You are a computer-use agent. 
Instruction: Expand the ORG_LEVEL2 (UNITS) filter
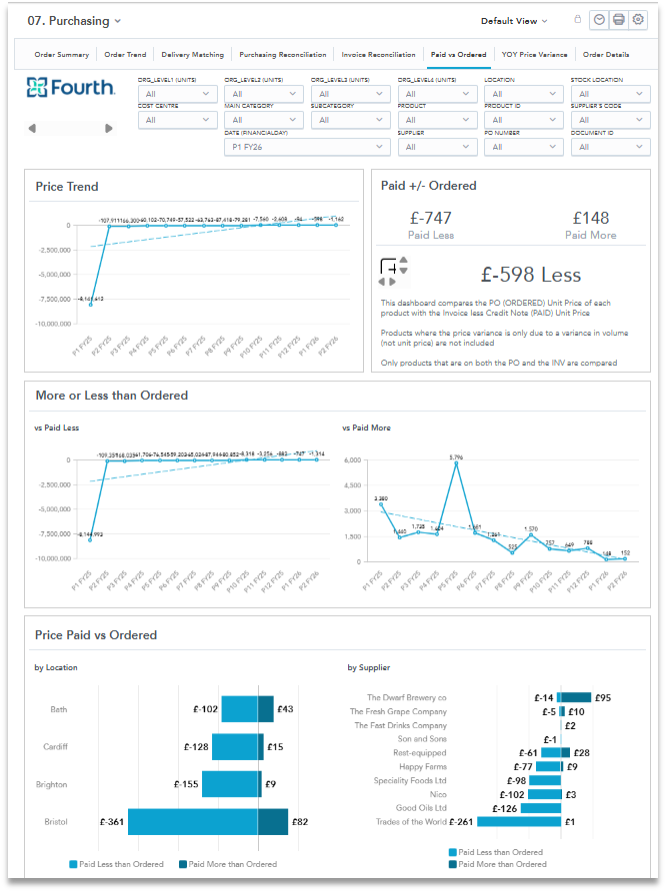[x=264, y=94]
